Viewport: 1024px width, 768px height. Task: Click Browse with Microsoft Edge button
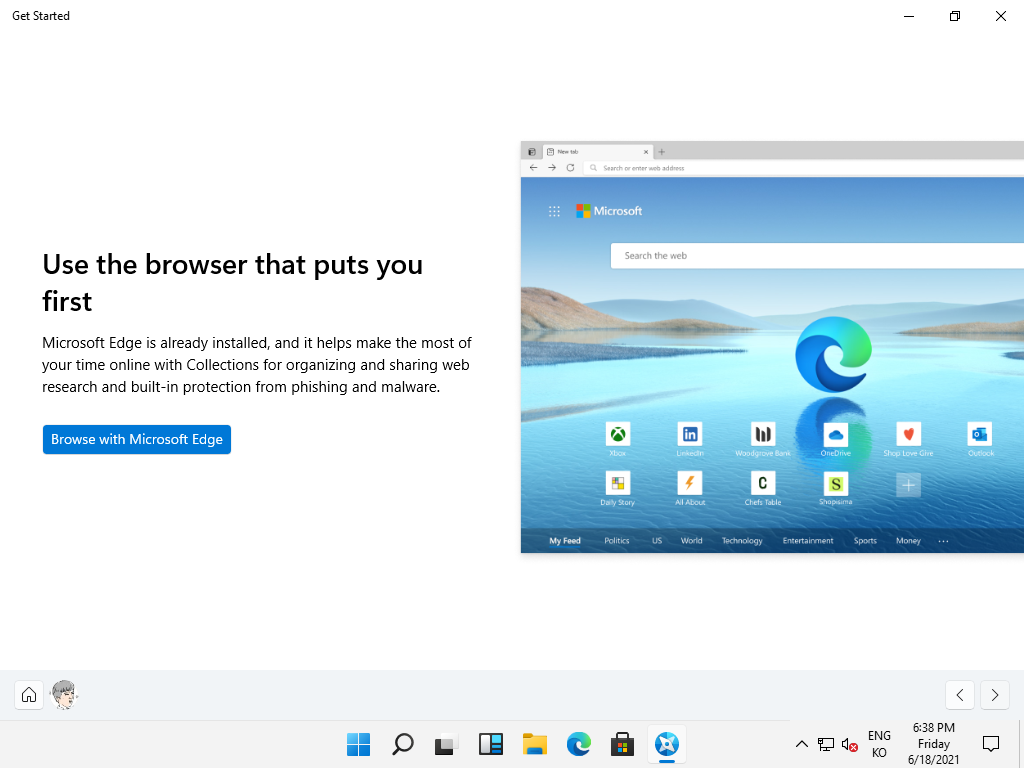(x=136, y=440)
